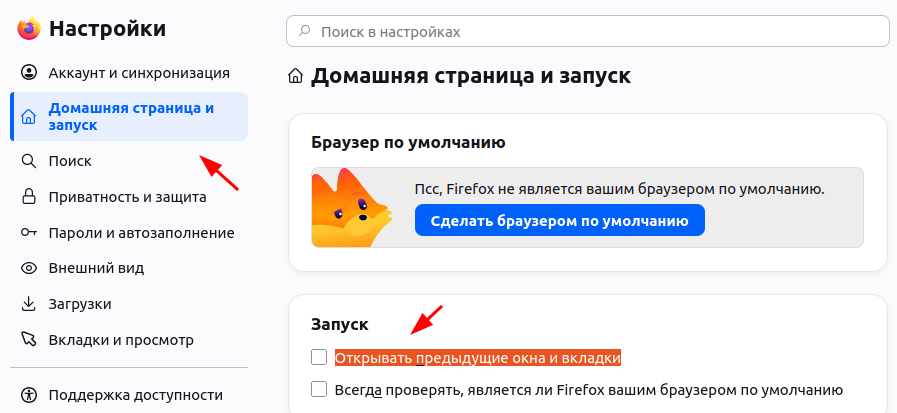This screenshot has height=413, width=897.
Task: Click the Сделать браузером по умолчанию button
Action: (559, 220)
